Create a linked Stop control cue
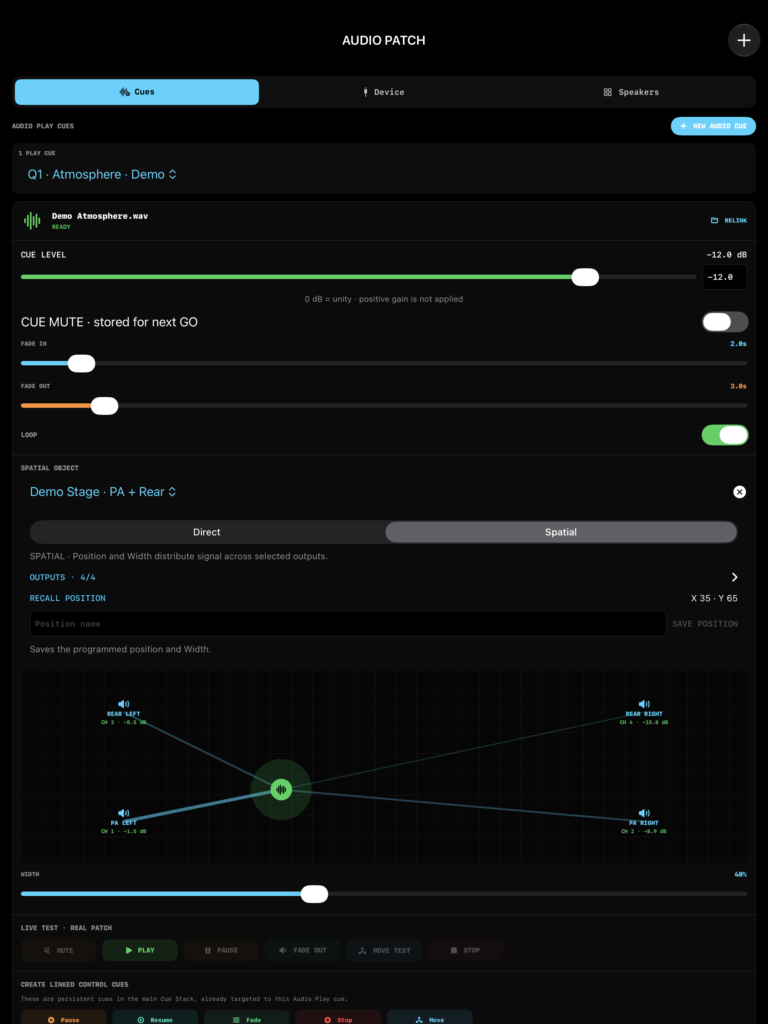 [338, 1017]
